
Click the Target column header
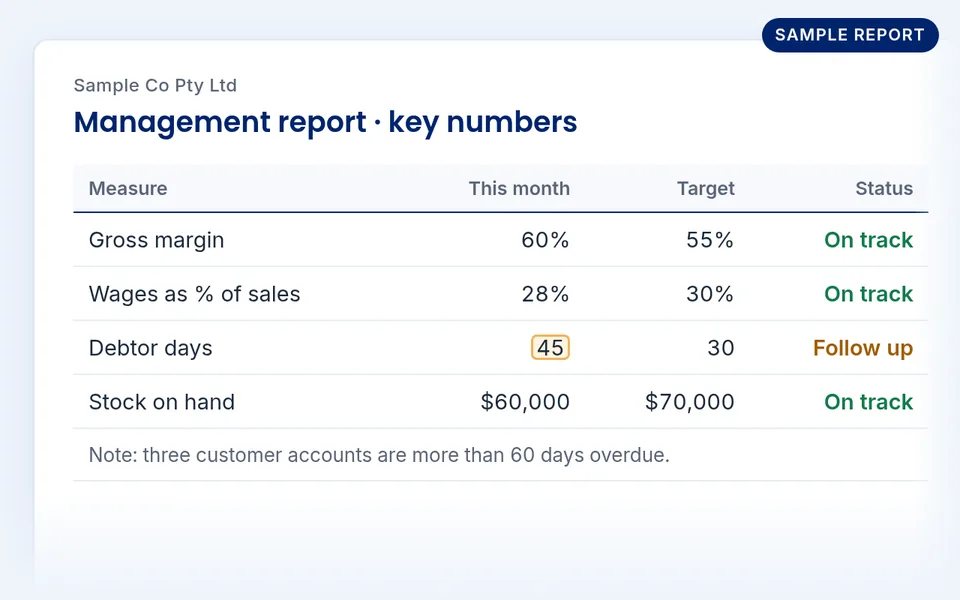click(x=705, y=189)
